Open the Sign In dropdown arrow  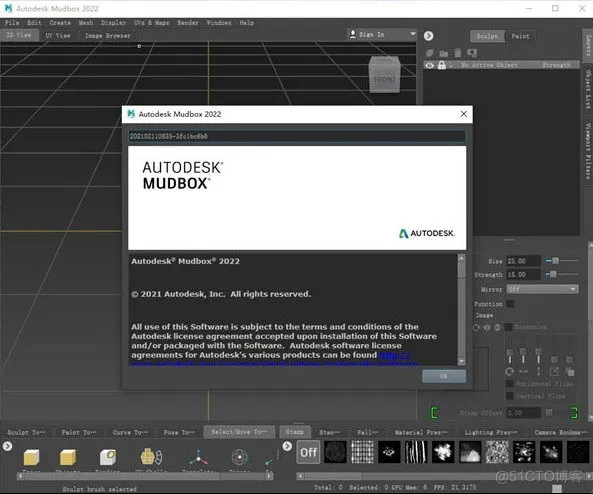tap(413, 34)
